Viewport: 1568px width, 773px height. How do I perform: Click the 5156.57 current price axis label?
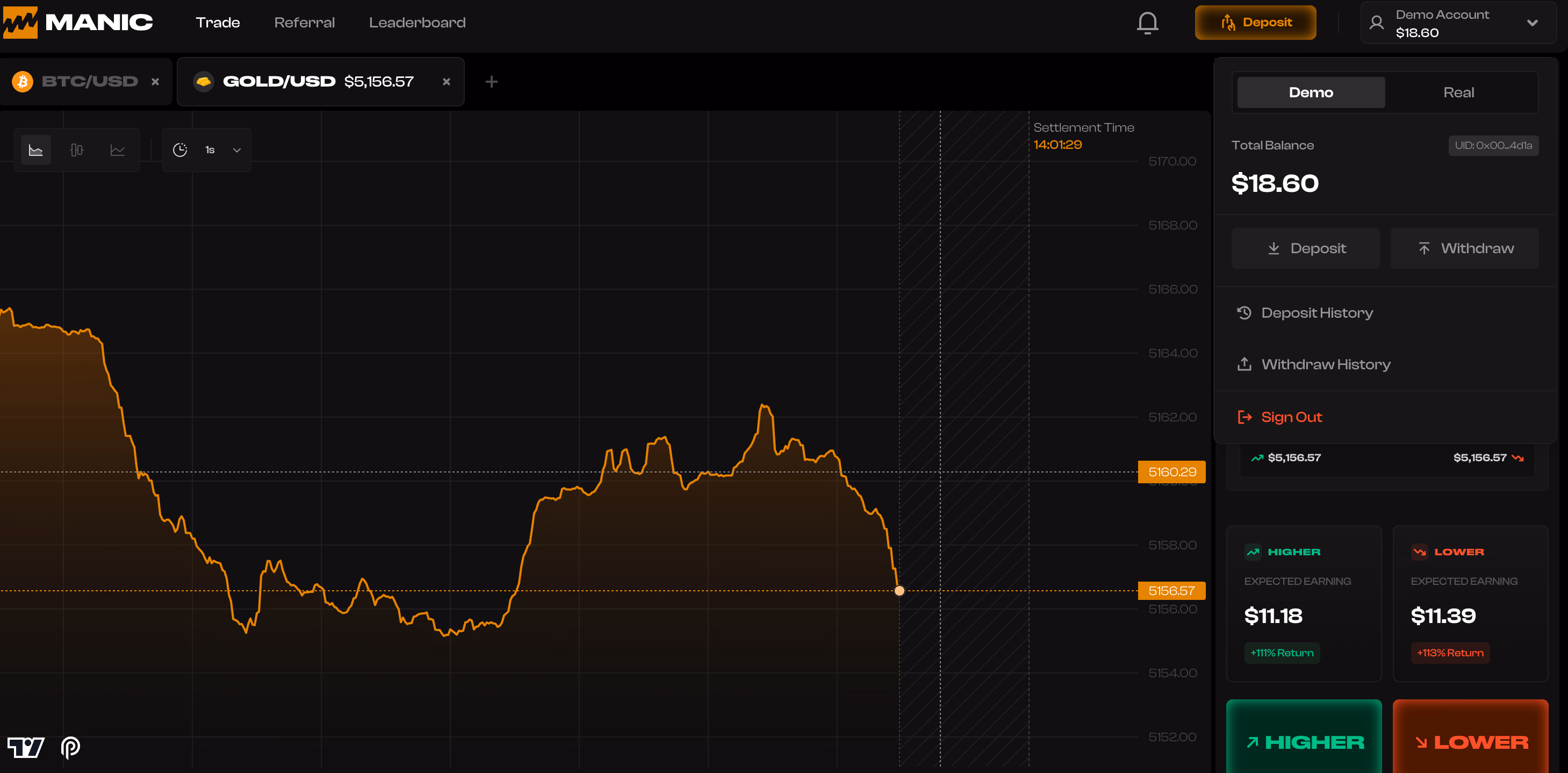point(1172,591)
